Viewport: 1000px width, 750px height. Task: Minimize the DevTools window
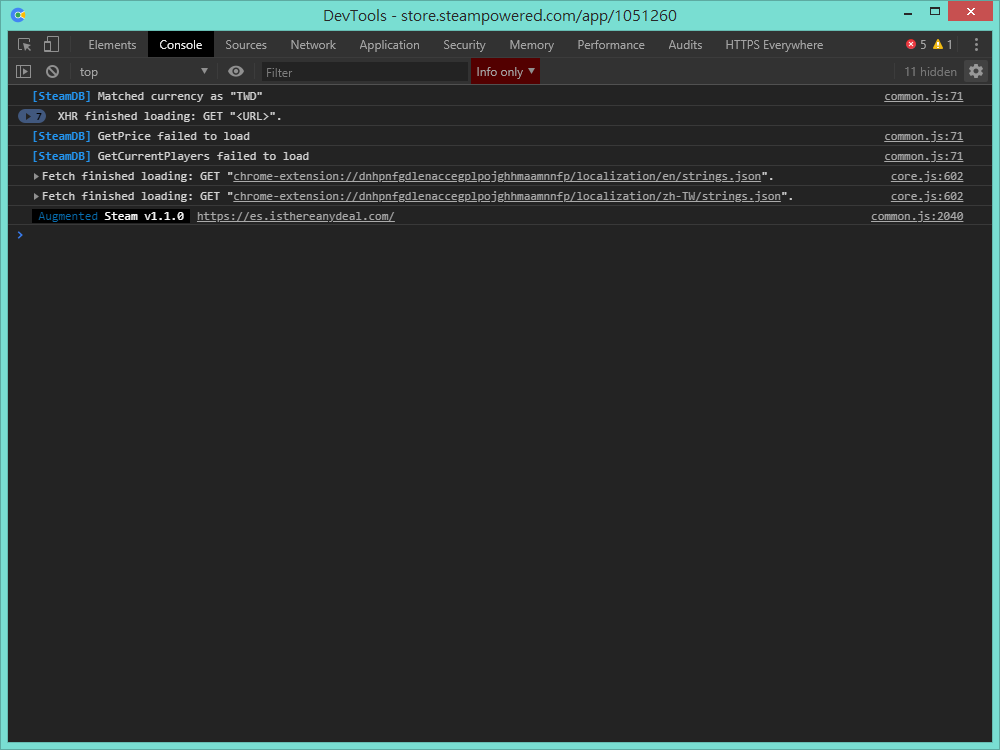(908, 12)
